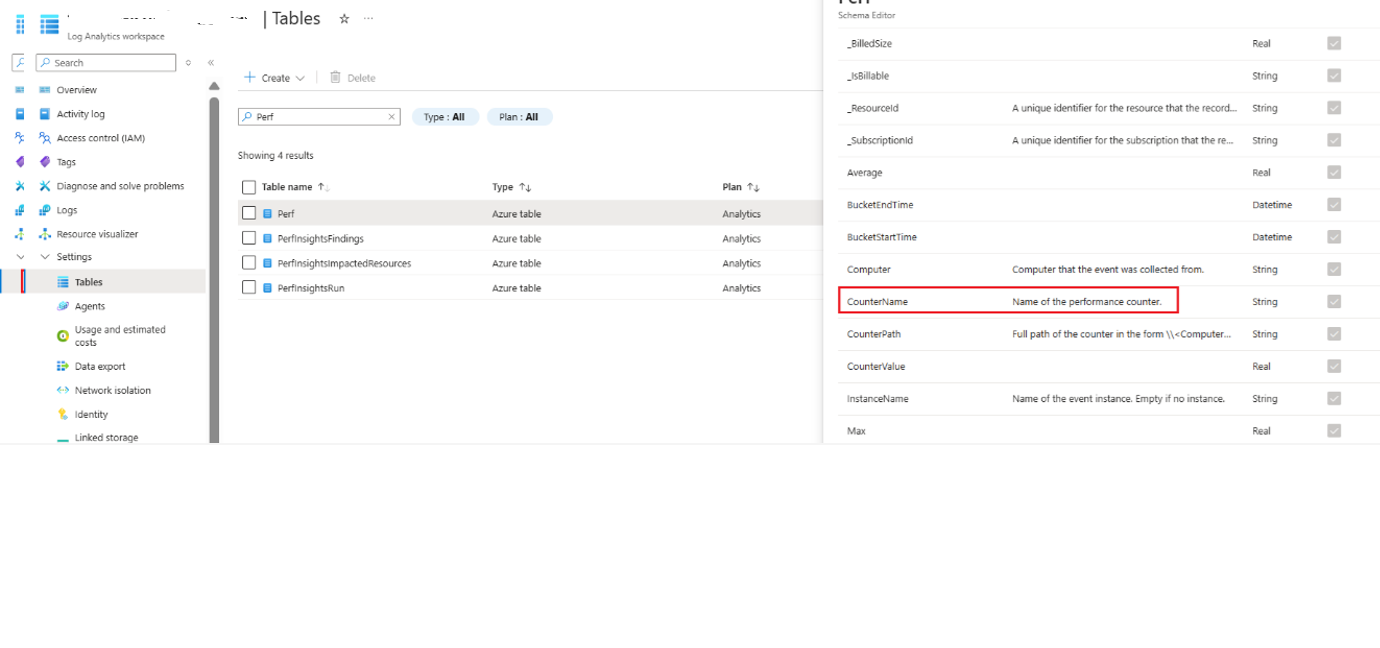Click the _IsBillable column name
This screenshot has width=1380, height=648.
click(868, 76)
